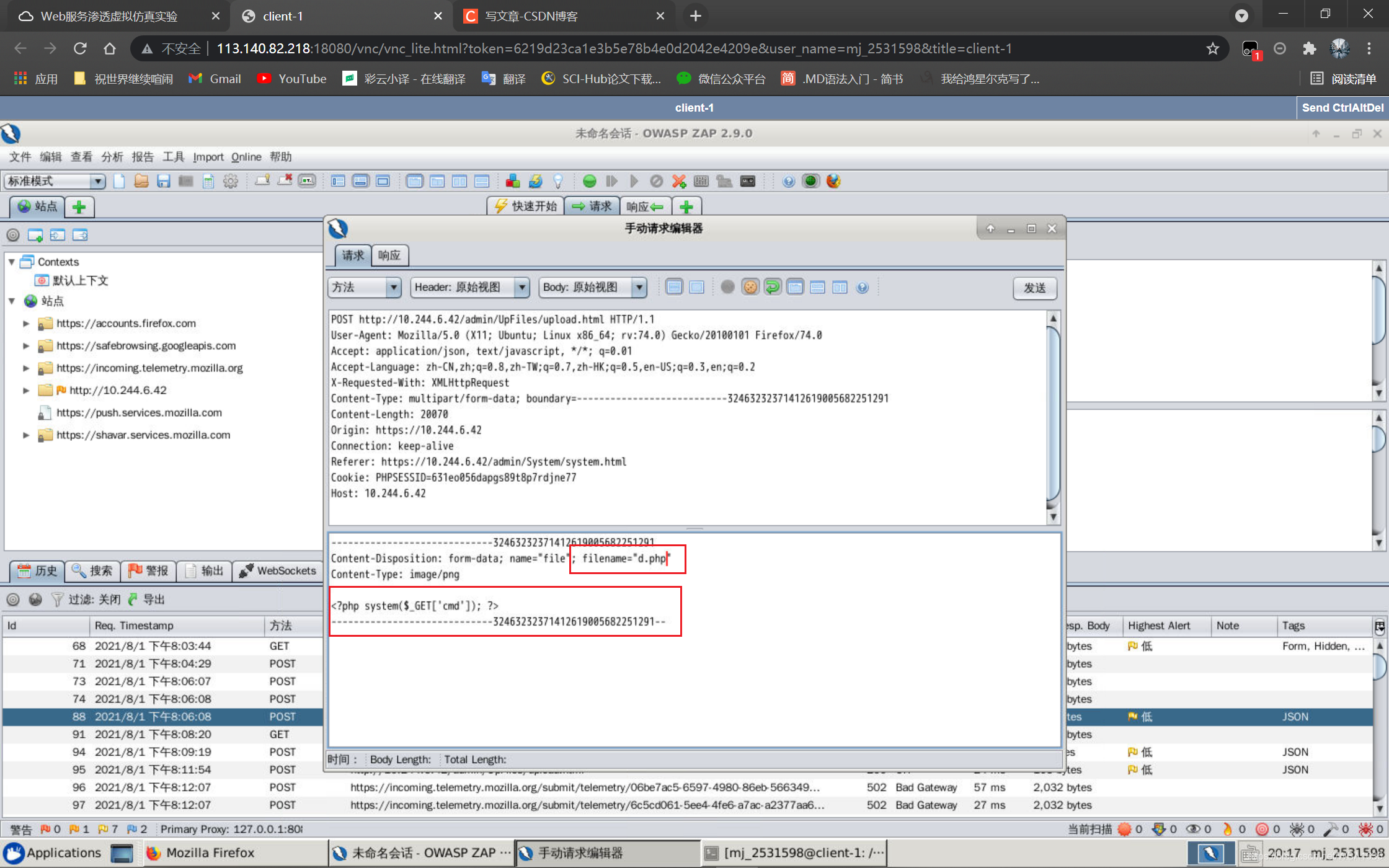1389x868 pixels.
Task: Click the 导出 export button in history
Action: [146, 600]
